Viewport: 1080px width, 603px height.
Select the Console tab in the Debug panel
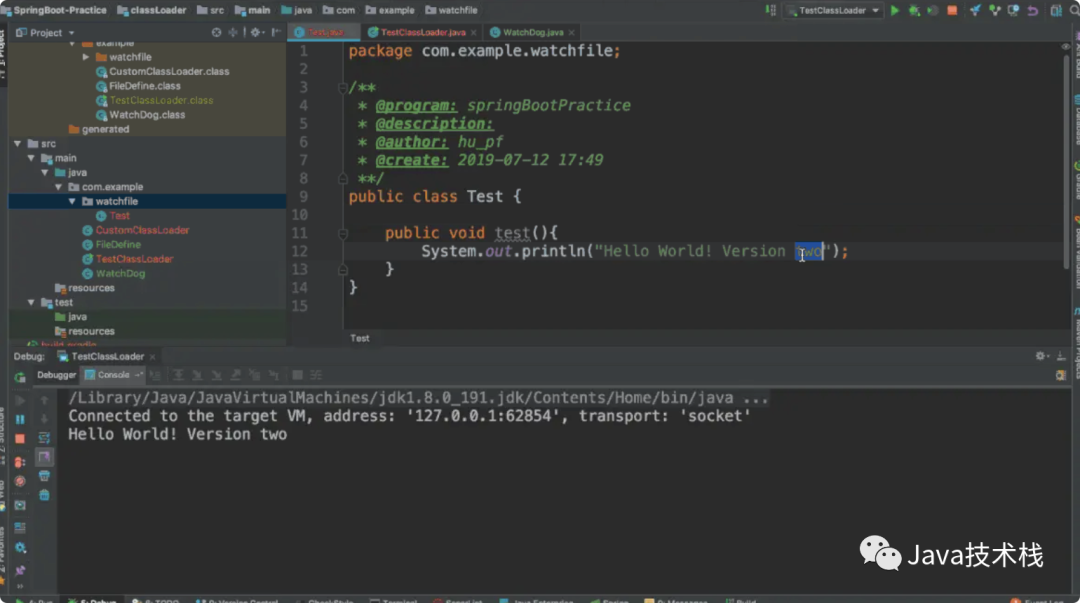click(113, 375)
